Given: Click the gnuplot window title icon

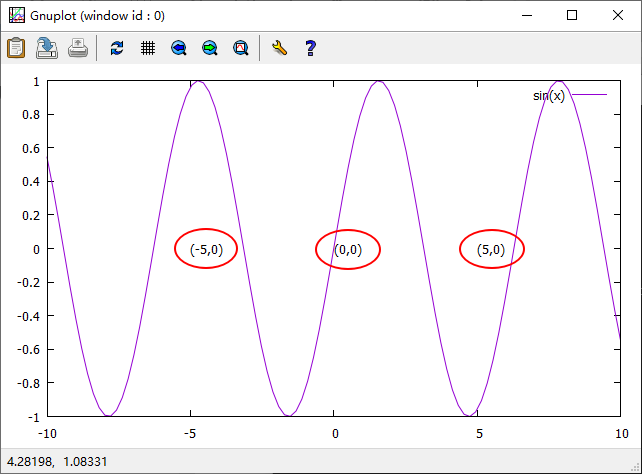Looking at the screenshot, I should tap(17, 16).
